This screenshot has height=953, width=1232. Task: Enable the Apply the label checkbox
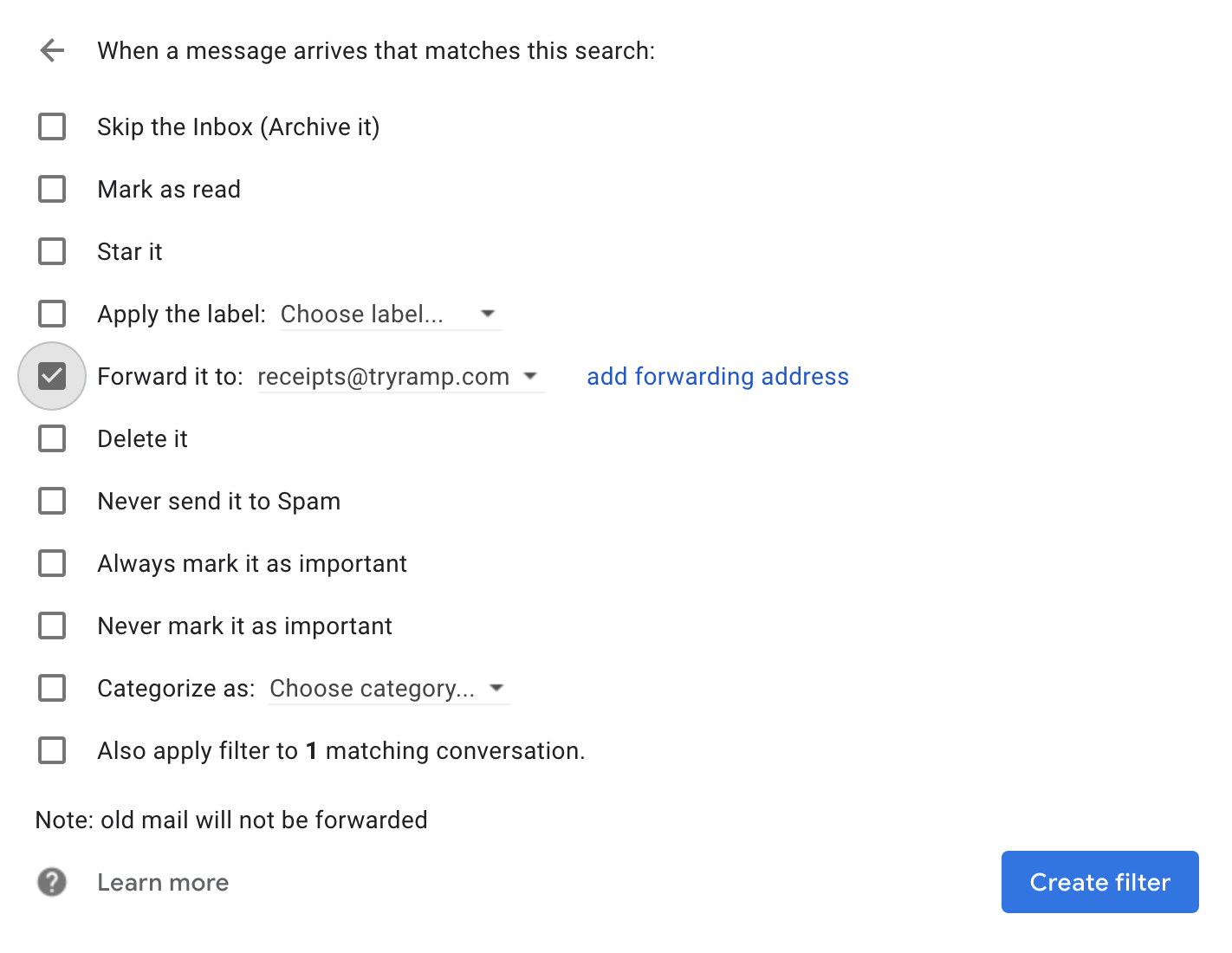[52, 314]
